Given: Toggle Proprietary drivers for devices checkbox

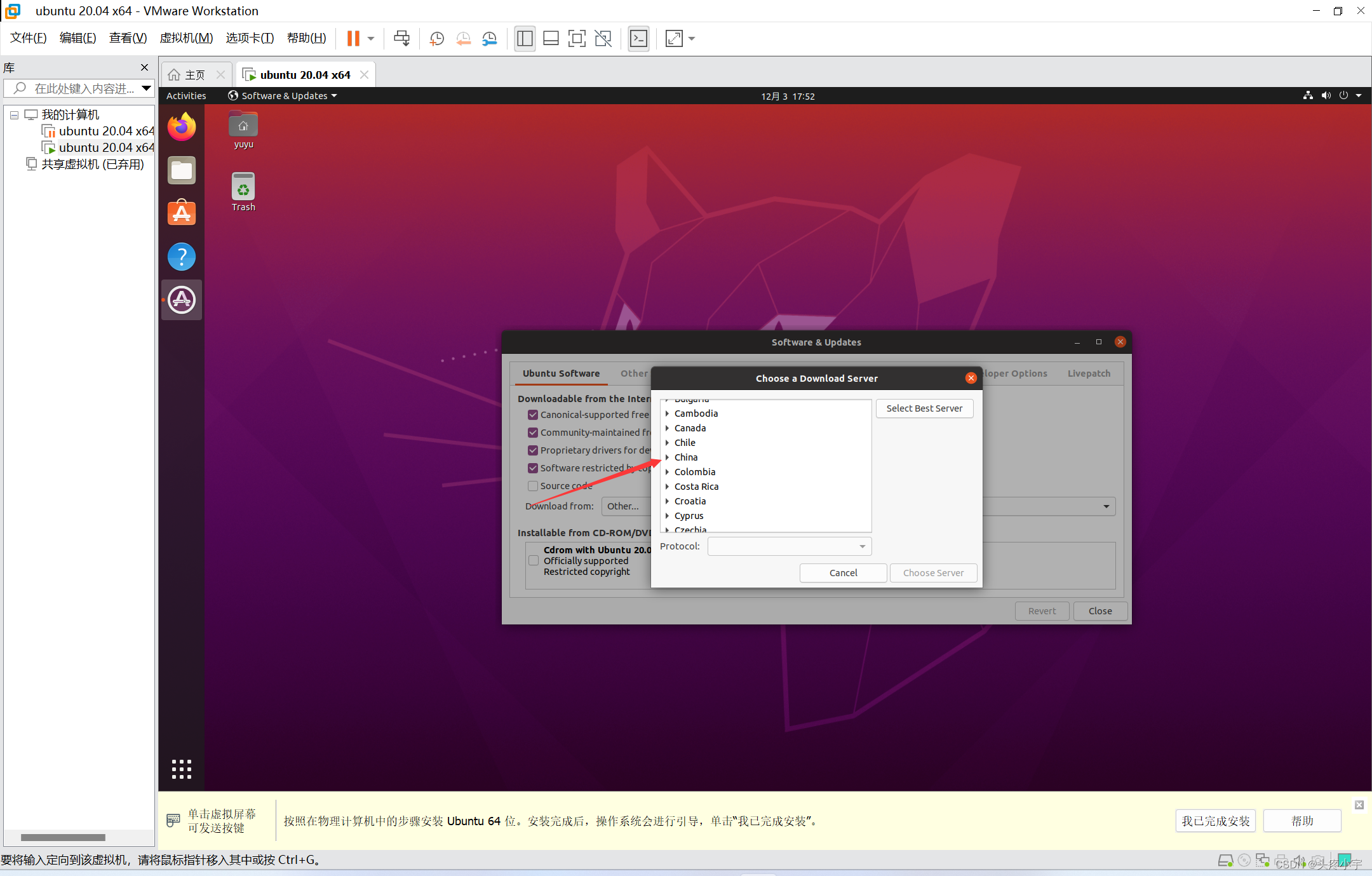Looking at the screenshot, I should [x=533, y=450].
